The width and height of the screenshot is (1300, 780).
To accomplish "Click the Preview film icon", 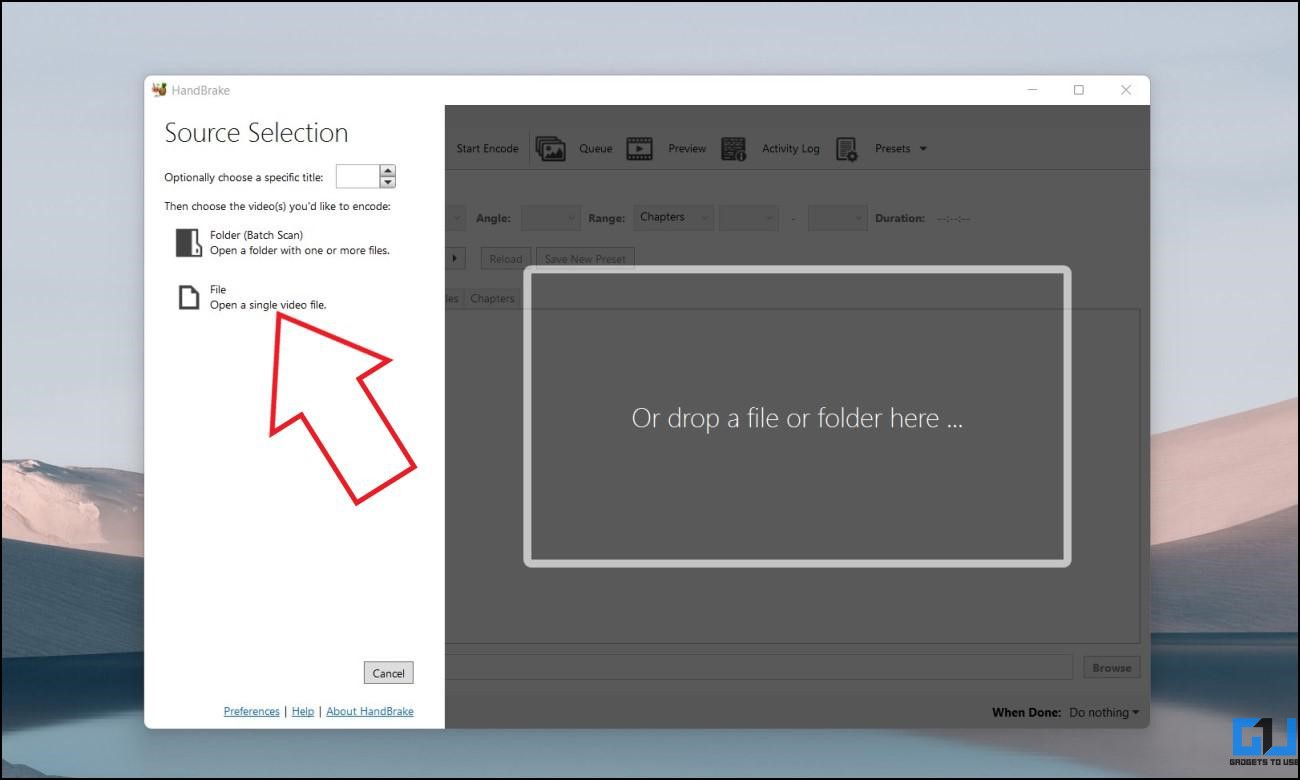I will (640, 149).
